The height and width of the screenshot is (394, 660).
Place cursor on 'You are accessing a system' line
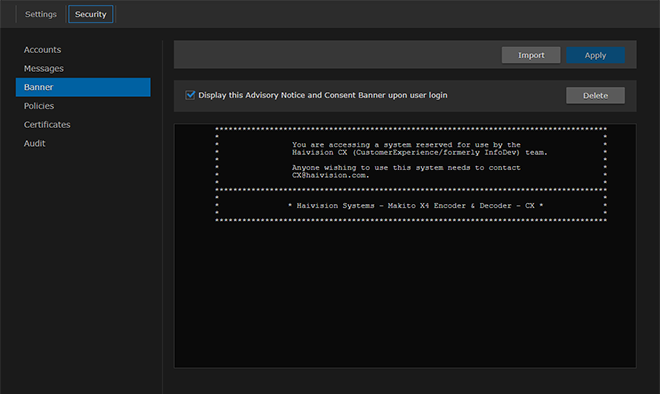[406, 145]
